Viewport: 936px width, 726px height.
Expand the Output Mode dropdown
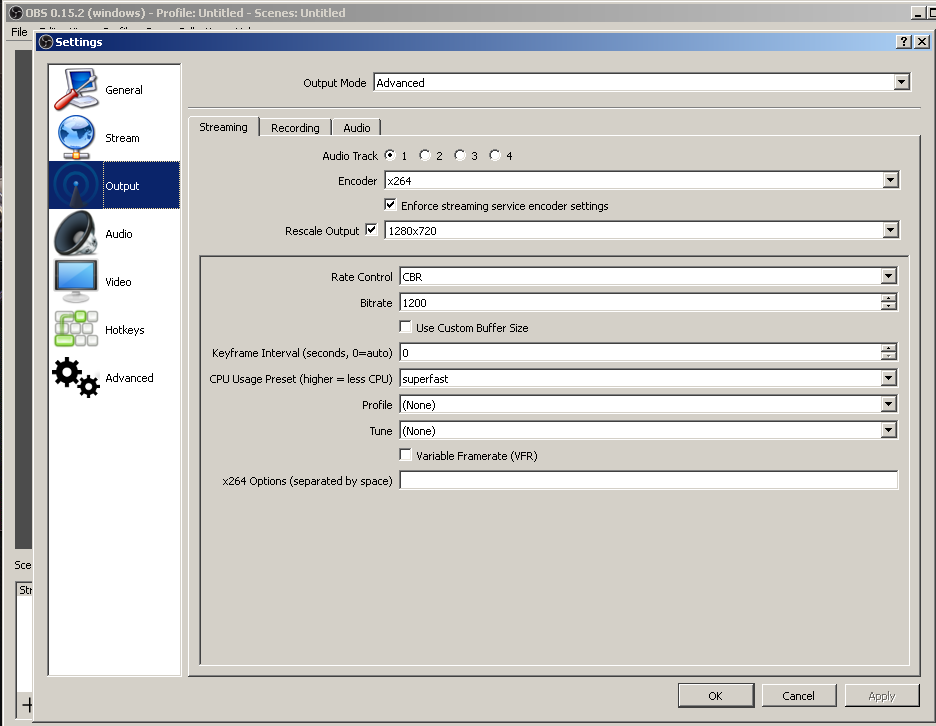(901, 83)
